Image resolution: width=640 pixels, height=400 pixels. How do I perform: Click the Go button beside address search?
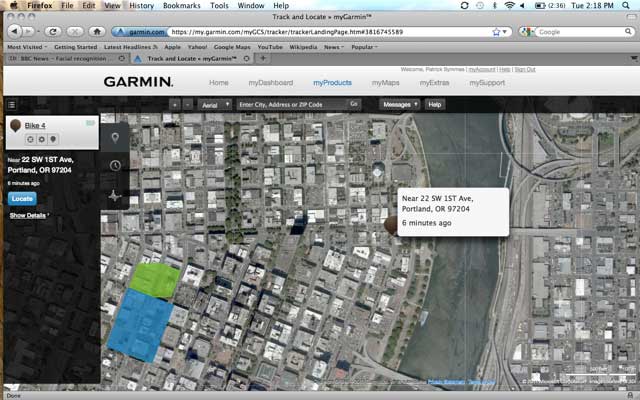354,104
